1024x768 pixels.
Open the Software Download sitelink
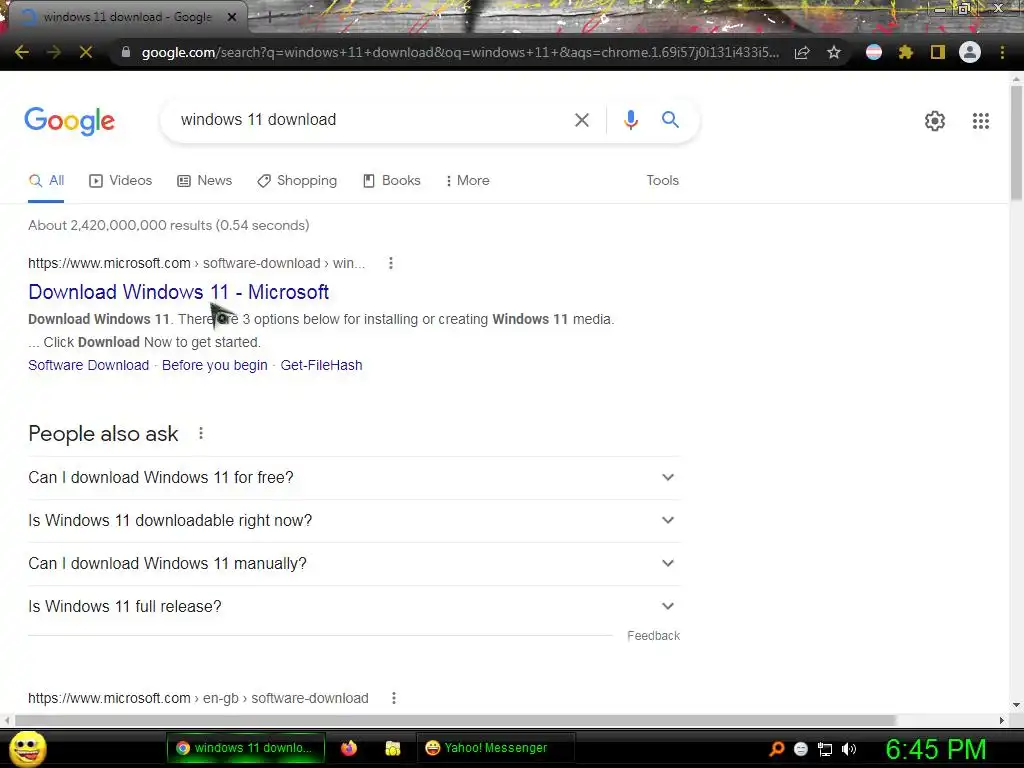[x=89, y=365]
